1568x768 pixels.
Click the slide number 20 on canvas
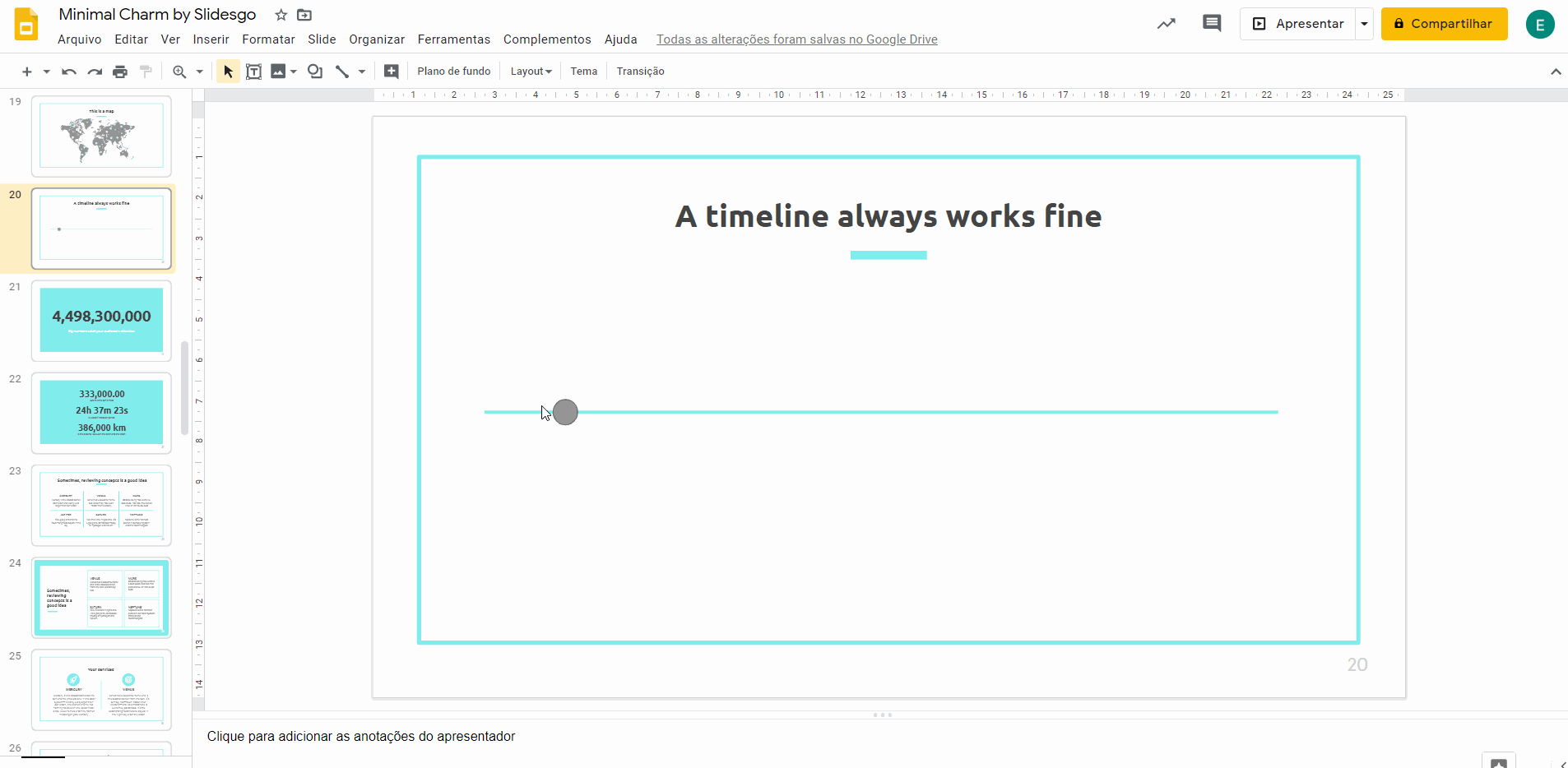tap(1357, 664)
